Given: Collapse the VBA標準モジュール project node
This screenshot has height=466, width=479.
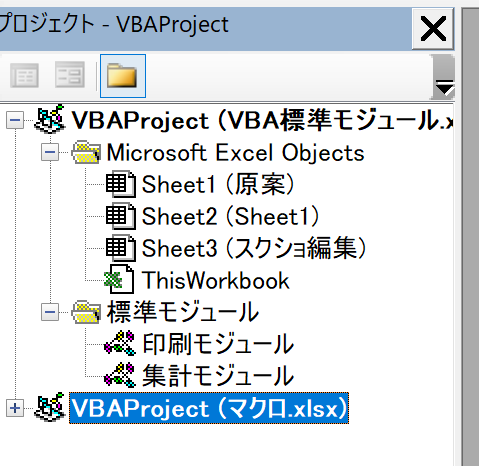Looking at the screenshot, I should point(15,120).
